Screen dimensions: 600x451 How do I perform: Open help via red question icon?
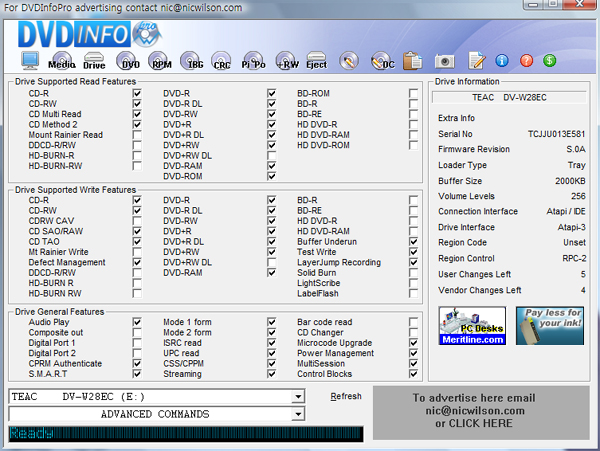(527, 60)
